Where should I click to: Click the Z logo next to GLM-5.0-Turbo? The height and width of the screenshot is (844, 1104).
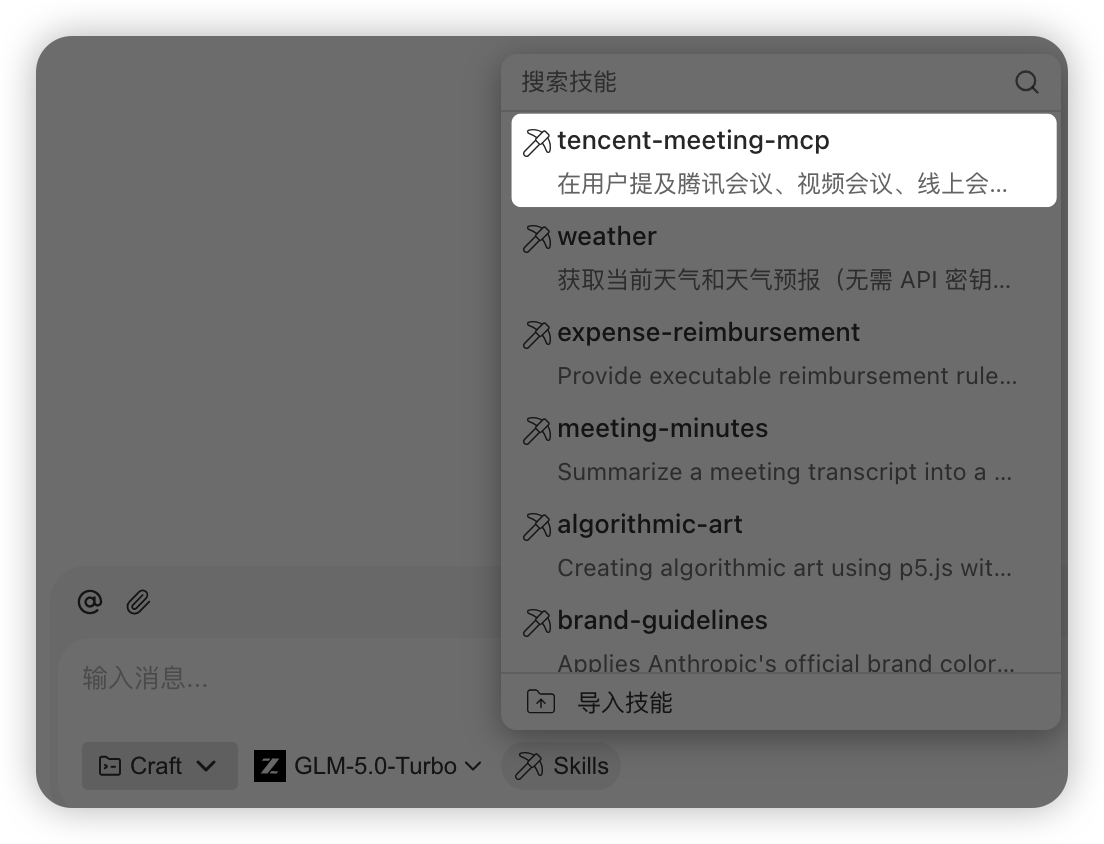point(272,766)
